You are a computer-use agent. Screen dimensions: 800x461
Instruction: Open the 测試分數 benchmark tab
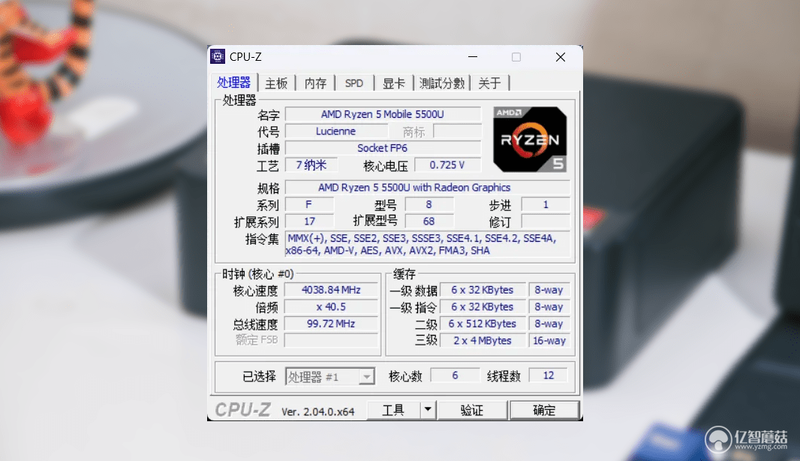point(442,83)
